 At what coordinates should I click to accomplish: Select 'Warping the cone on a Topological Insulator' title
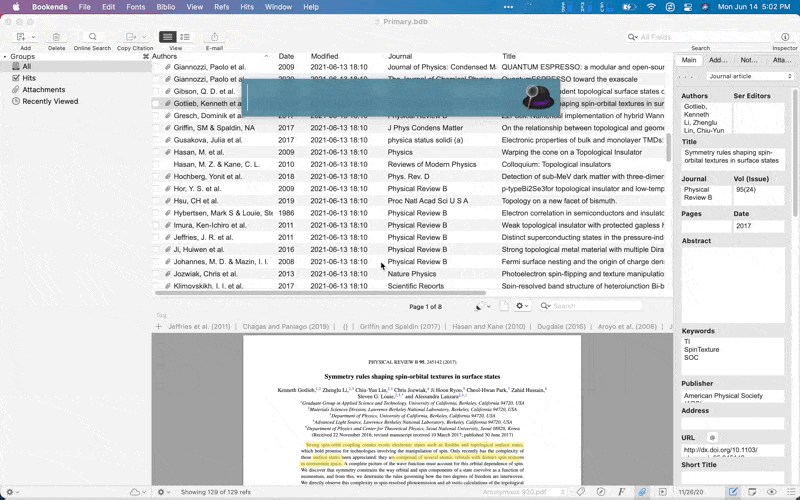[x=571, y=152]
